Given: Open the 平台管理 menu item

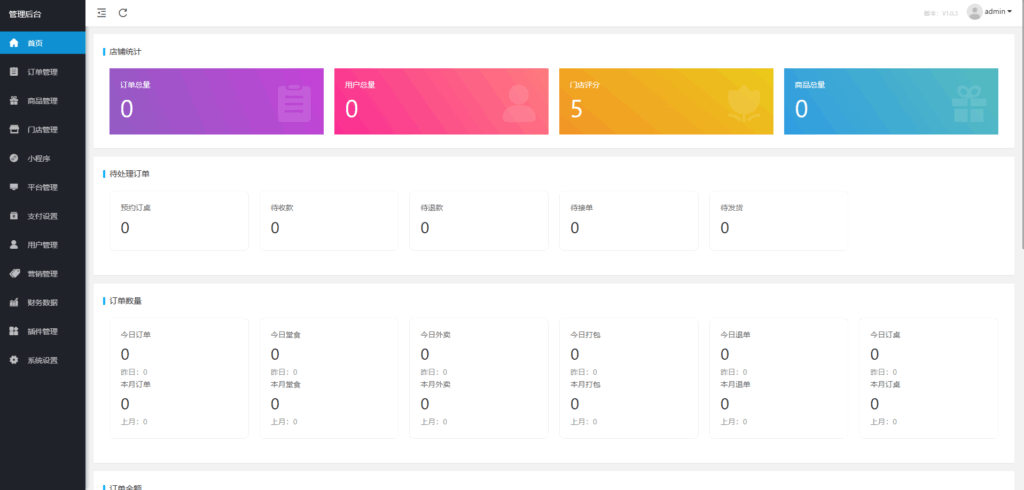Looking at the screenshot, I should click(42, 187).
